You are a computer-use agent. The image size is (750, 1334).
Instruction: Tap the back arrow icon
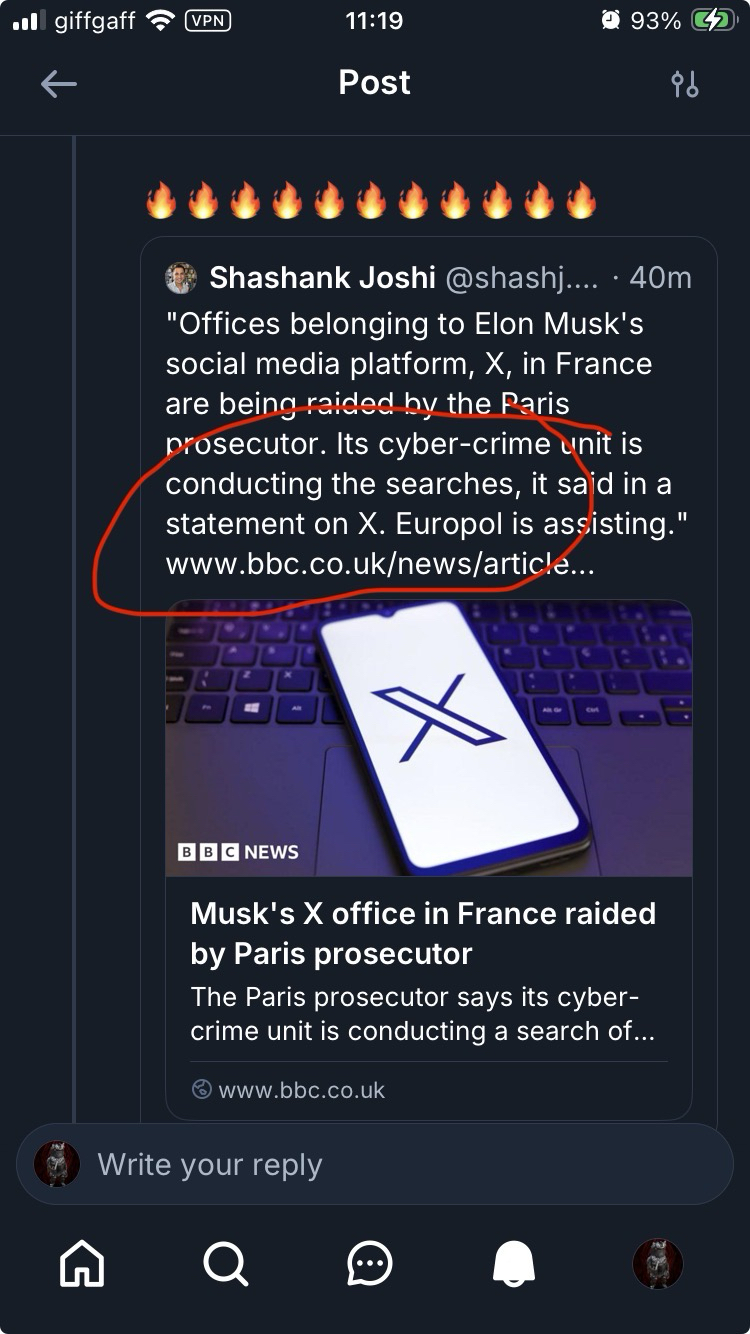[x=59, y=84]
